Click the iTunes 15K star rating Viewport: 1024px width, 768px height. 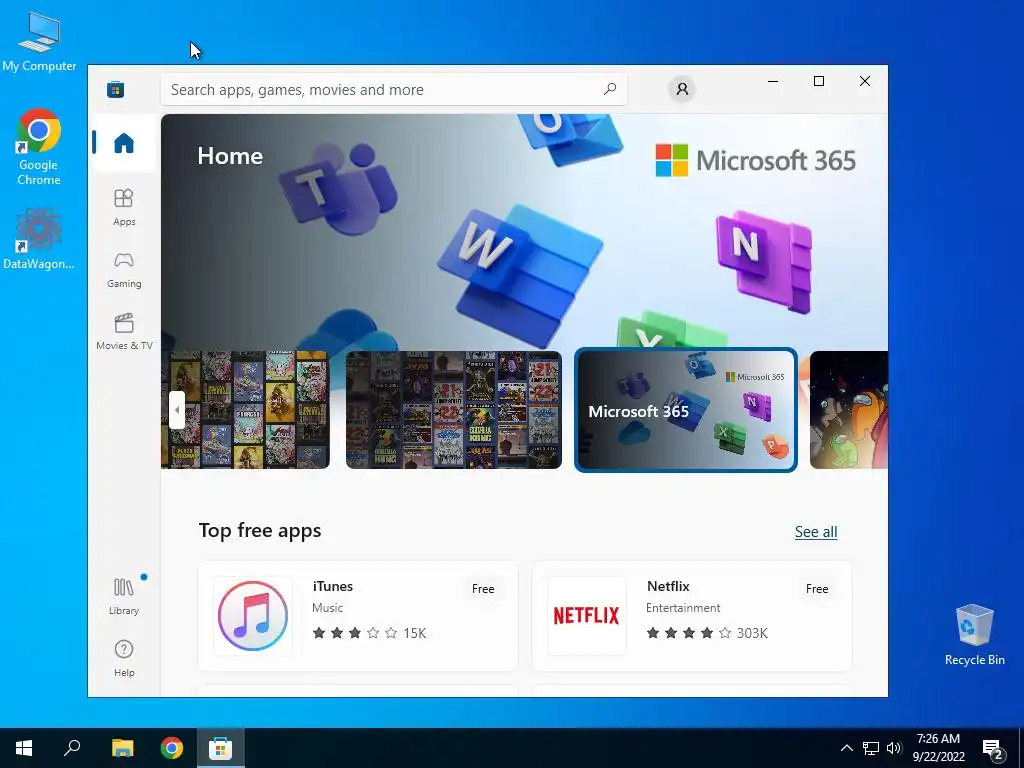click(x=369, y=633)
